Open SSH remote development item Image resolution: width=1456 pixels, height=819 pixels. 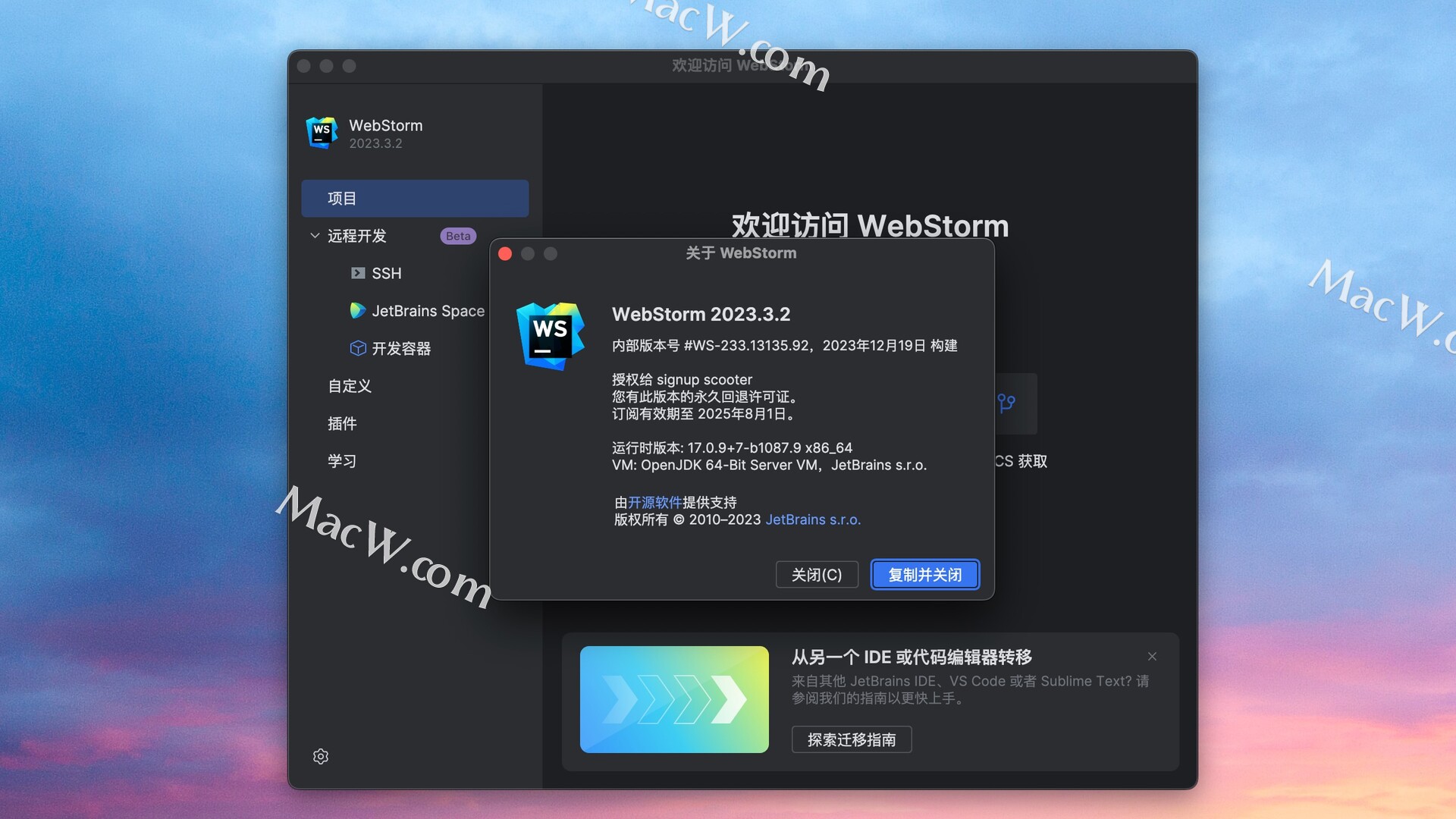tap(386, 273)
